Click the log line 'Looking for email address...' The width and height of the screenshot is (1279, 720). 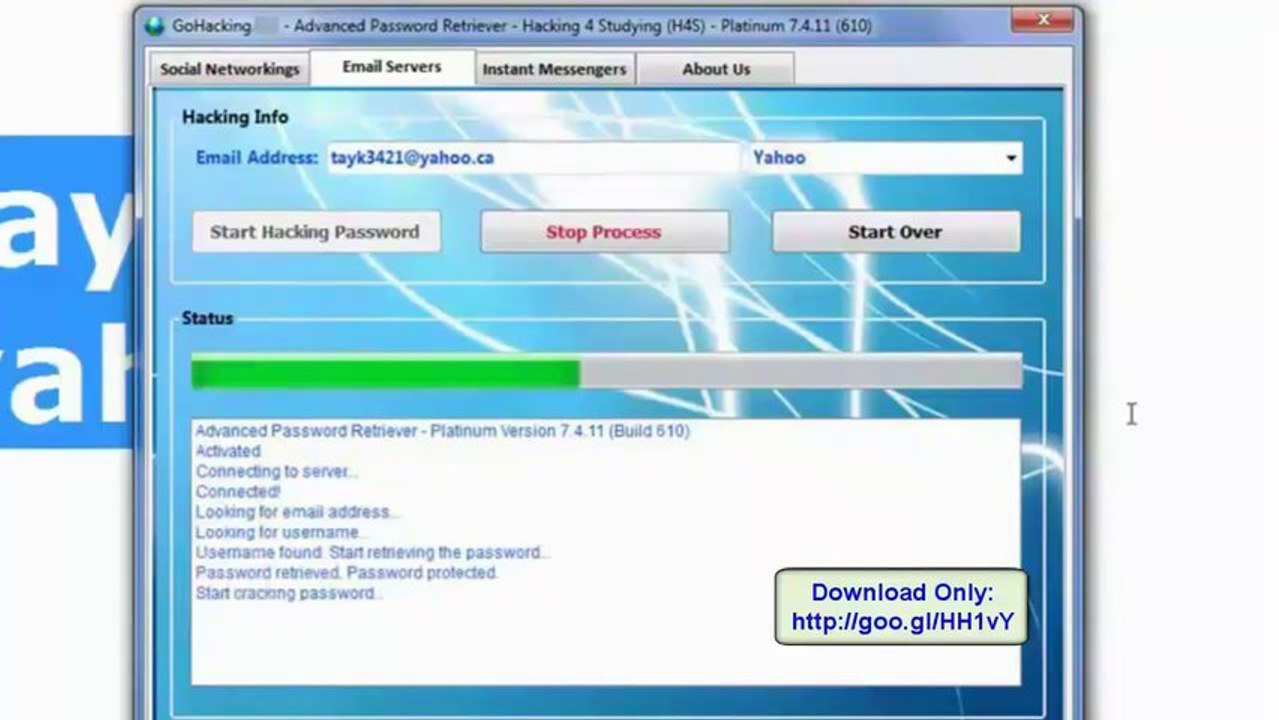coord(297,512)
